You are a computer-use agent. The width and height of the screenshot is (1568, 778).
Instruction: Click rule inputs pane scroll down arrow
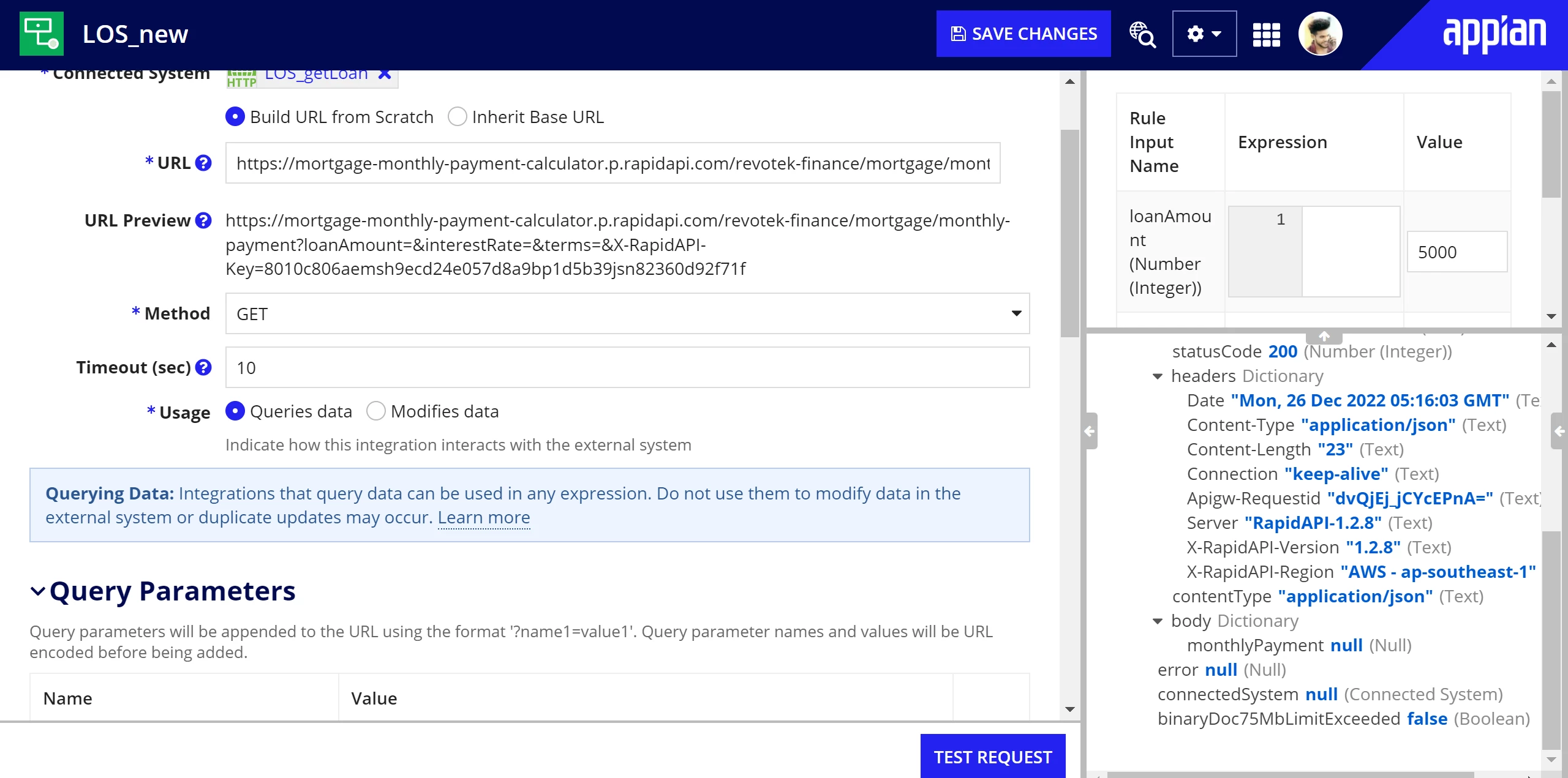[x=1551, y=316]
